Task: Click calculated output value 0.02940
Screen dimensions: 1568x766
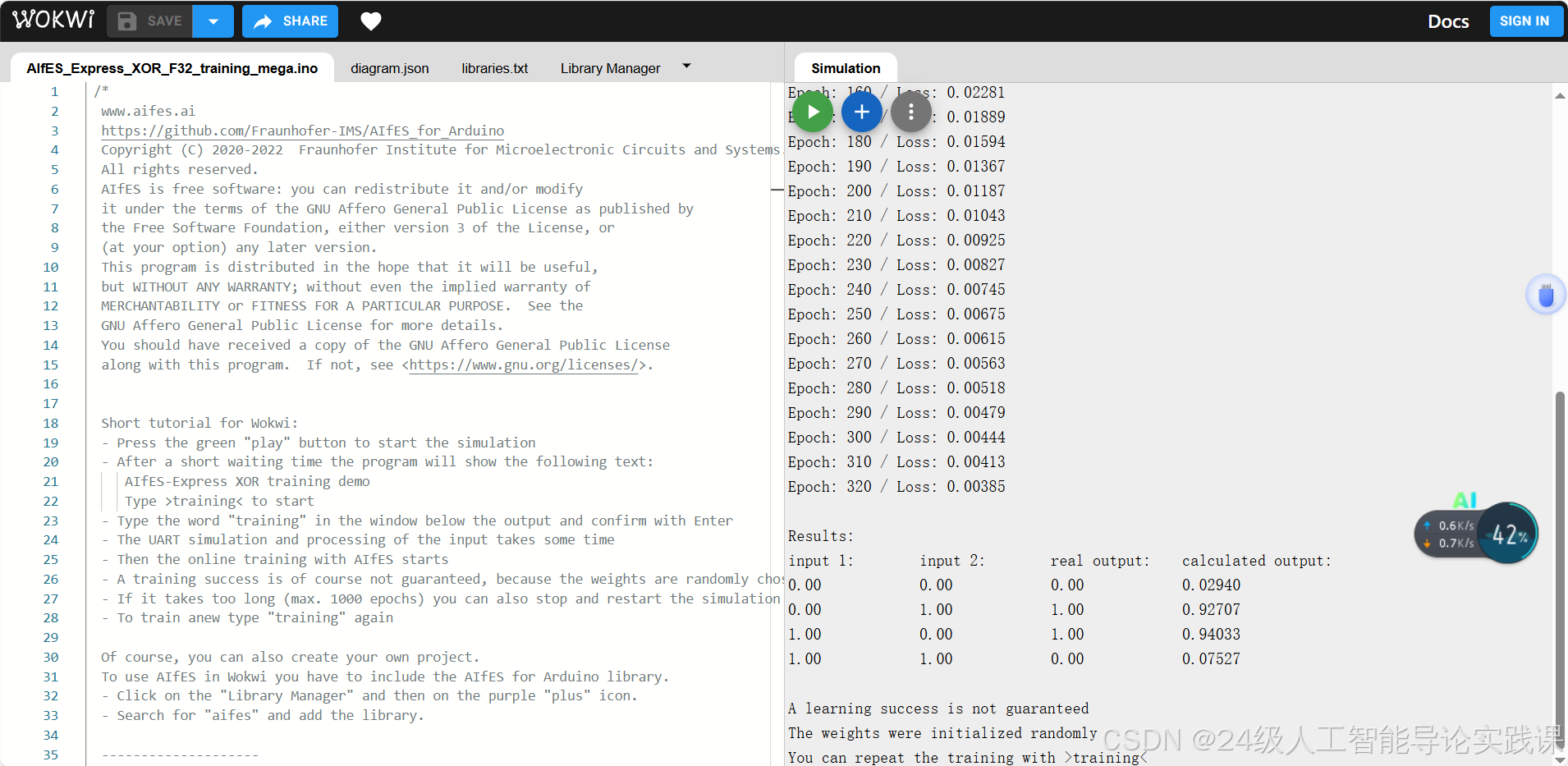Action: [1211, 585]
